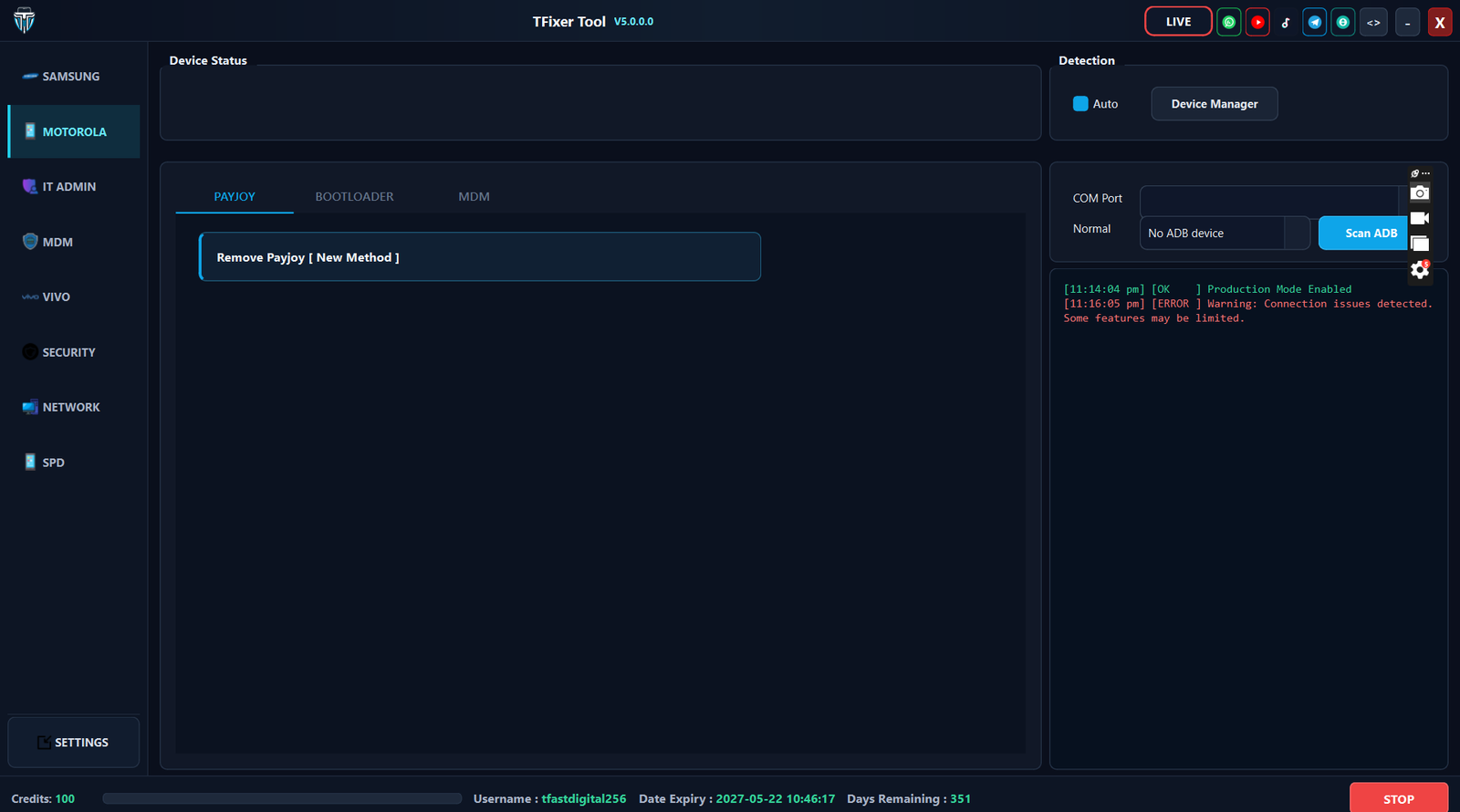This screenshot has height=812, width=1460.
Task: Go to the VIVO section
Action: pyautogui.click(x=74, y=297)
